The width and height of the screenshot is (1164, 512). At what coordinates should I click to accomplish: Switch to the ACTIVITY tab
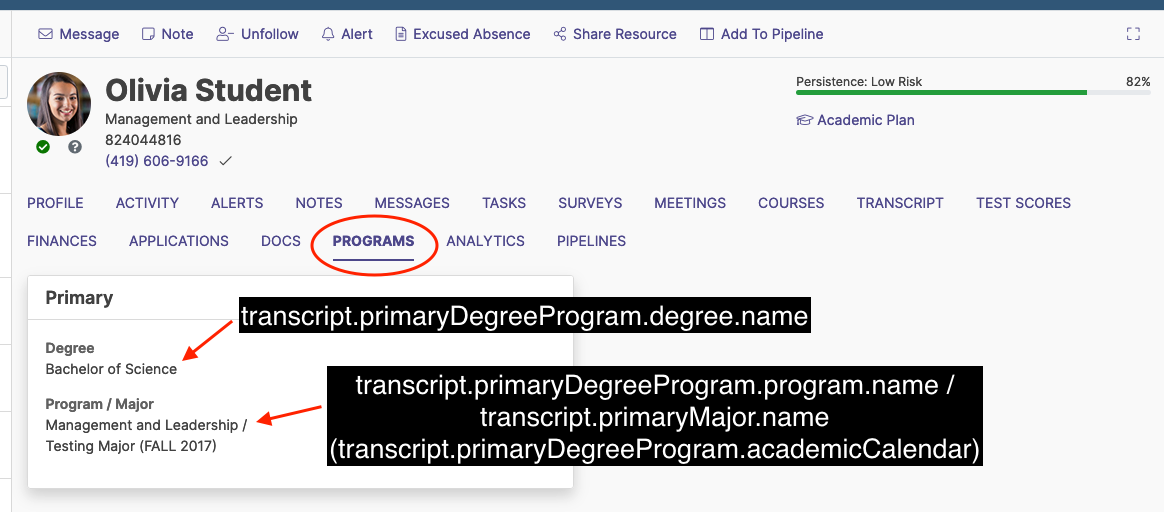pyautogui.click(x=147, y=203)
